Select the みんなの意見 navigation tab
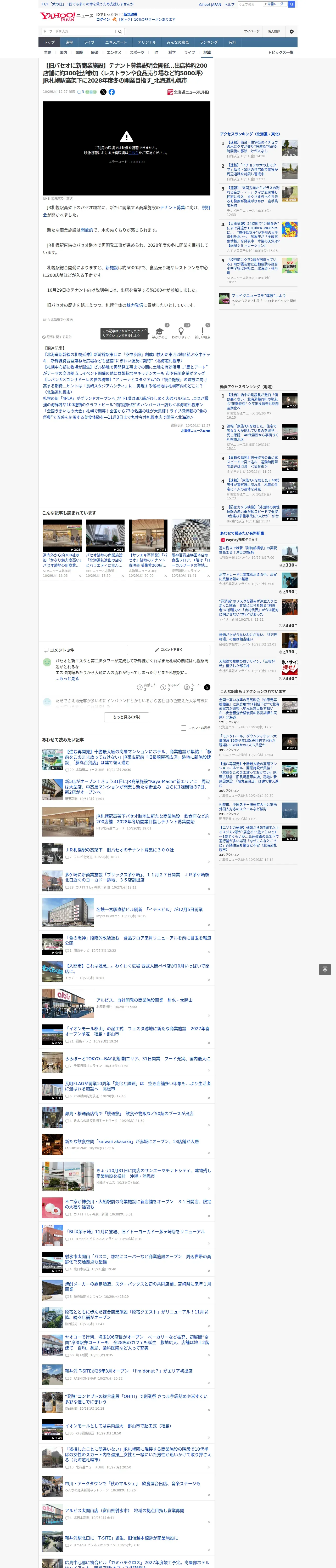The height and width of the screenshot is (1568, 336). click(x=178, y=43)
